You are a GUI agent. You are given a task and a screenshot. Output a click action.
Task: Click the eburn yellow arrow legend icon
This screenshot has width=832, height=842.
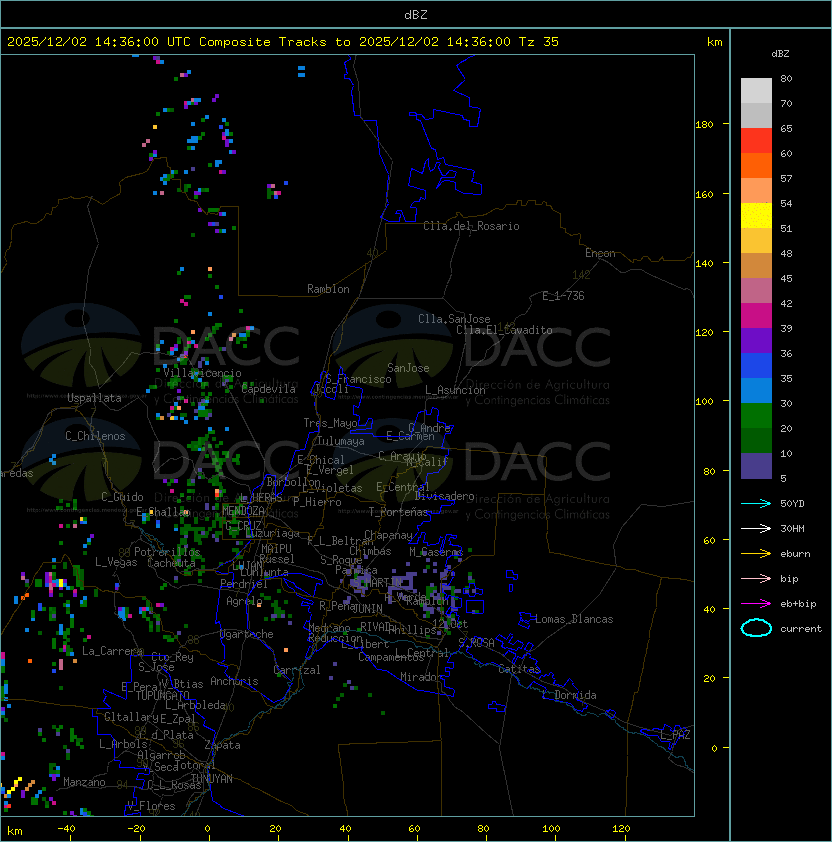coord(756,553)
